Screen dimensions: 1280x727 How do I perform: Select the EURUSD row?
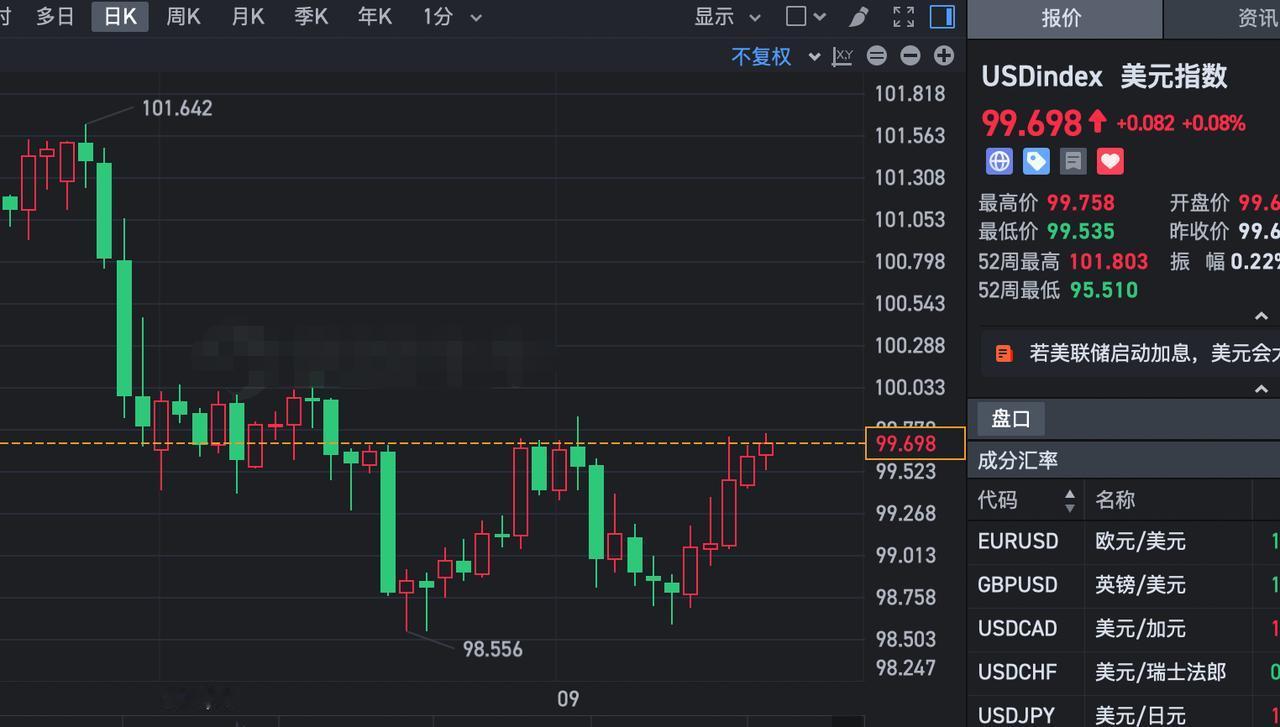pyautogui.click(x=1124, y=541)
